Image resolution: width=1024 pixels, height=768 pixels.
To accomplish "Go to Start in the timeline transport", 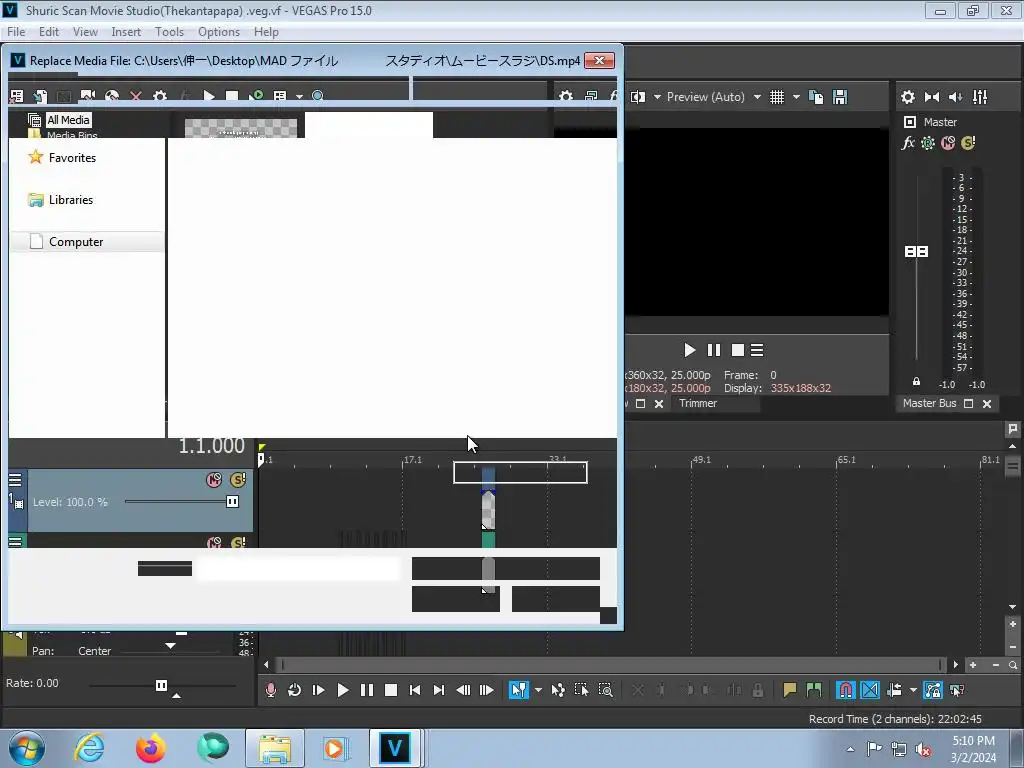I will [415, 690].
